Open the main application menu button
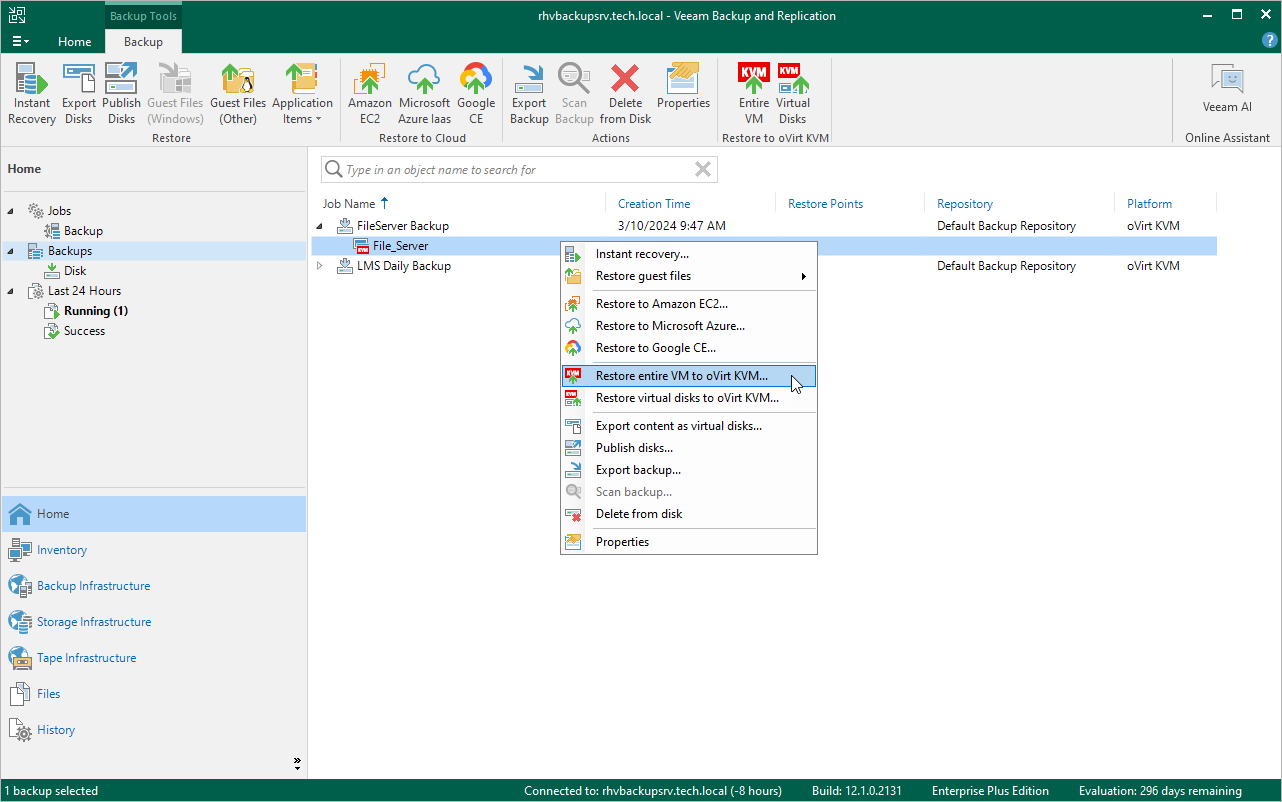The width and height of the screenshot is (1282, 802). [20, 41]
